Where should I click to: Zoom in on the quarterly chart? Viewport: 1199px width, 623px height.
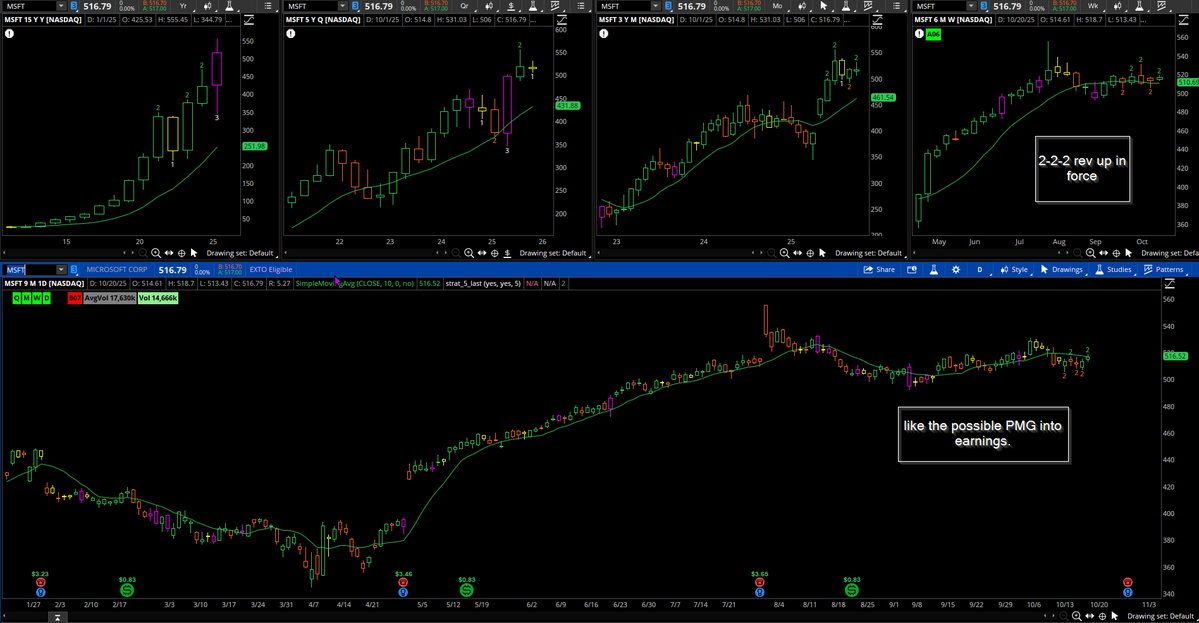click(x=469, y=253)
